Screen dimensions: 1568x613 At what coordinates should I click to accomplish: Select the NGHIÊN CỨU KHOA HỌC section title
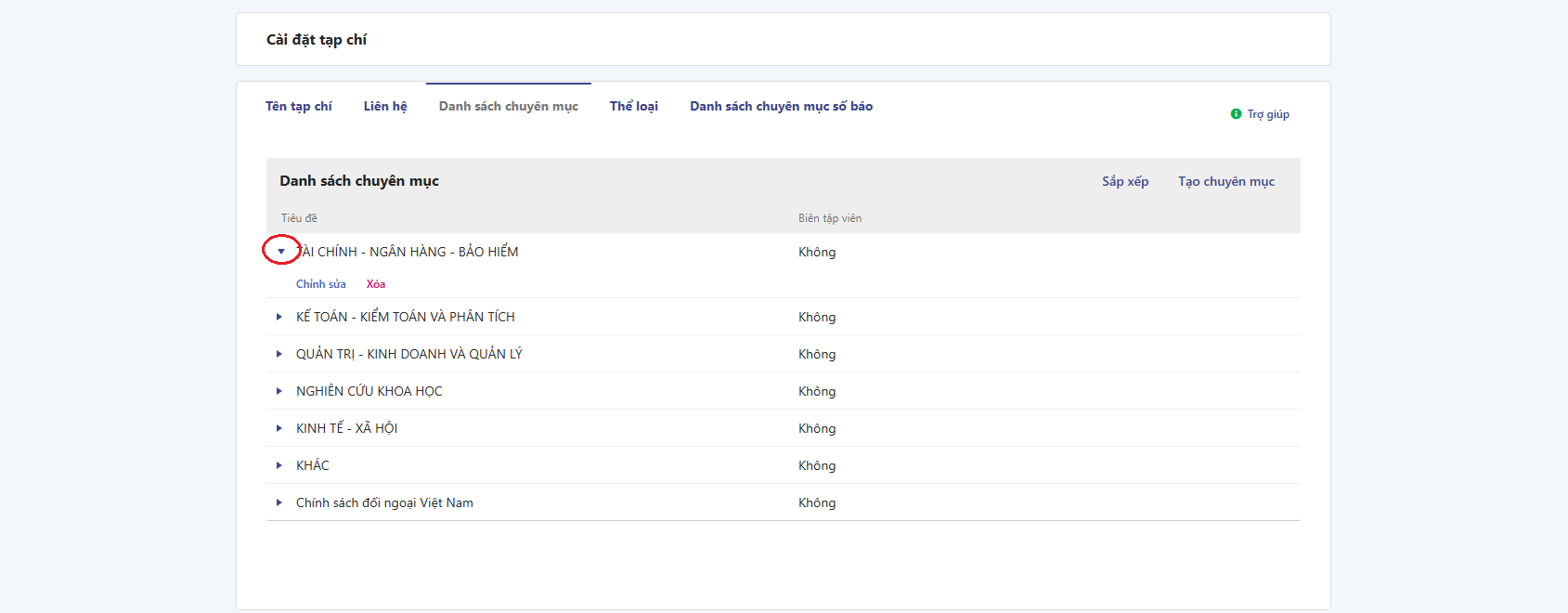tap(369, 391)
